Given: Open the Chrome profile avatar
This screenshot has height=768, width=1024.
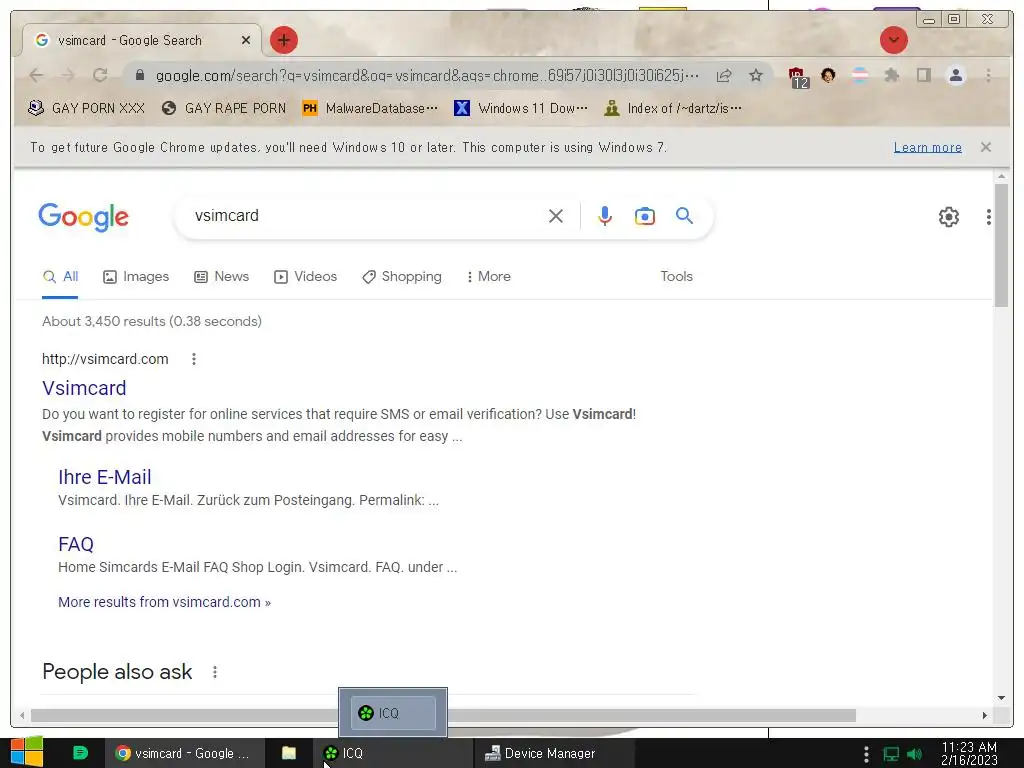Looking at the screenshot, I should [x=955, y=75].
